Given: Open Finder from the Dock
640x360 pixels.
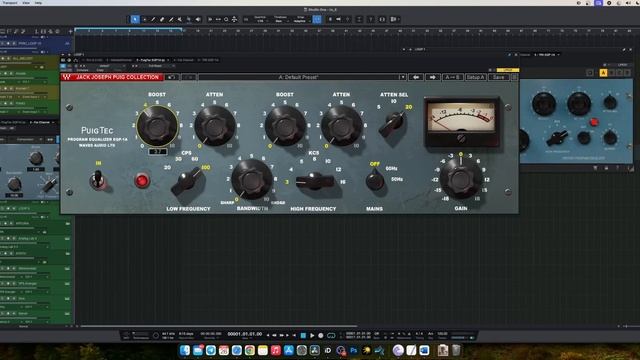Looking at the screenshot, I should [185, 350].
